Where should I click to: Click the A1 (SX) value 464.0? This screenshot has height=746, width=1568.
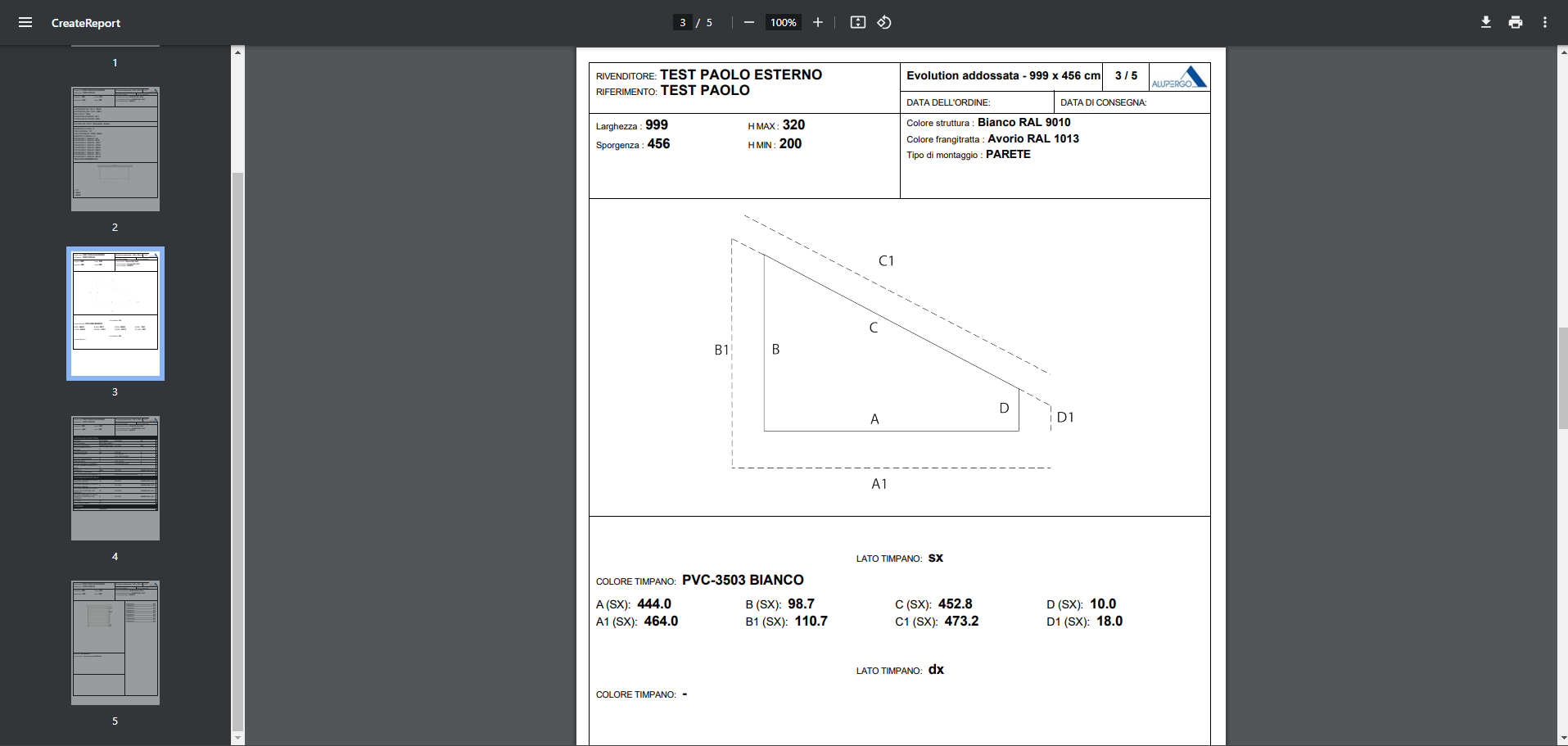(661, 621)
